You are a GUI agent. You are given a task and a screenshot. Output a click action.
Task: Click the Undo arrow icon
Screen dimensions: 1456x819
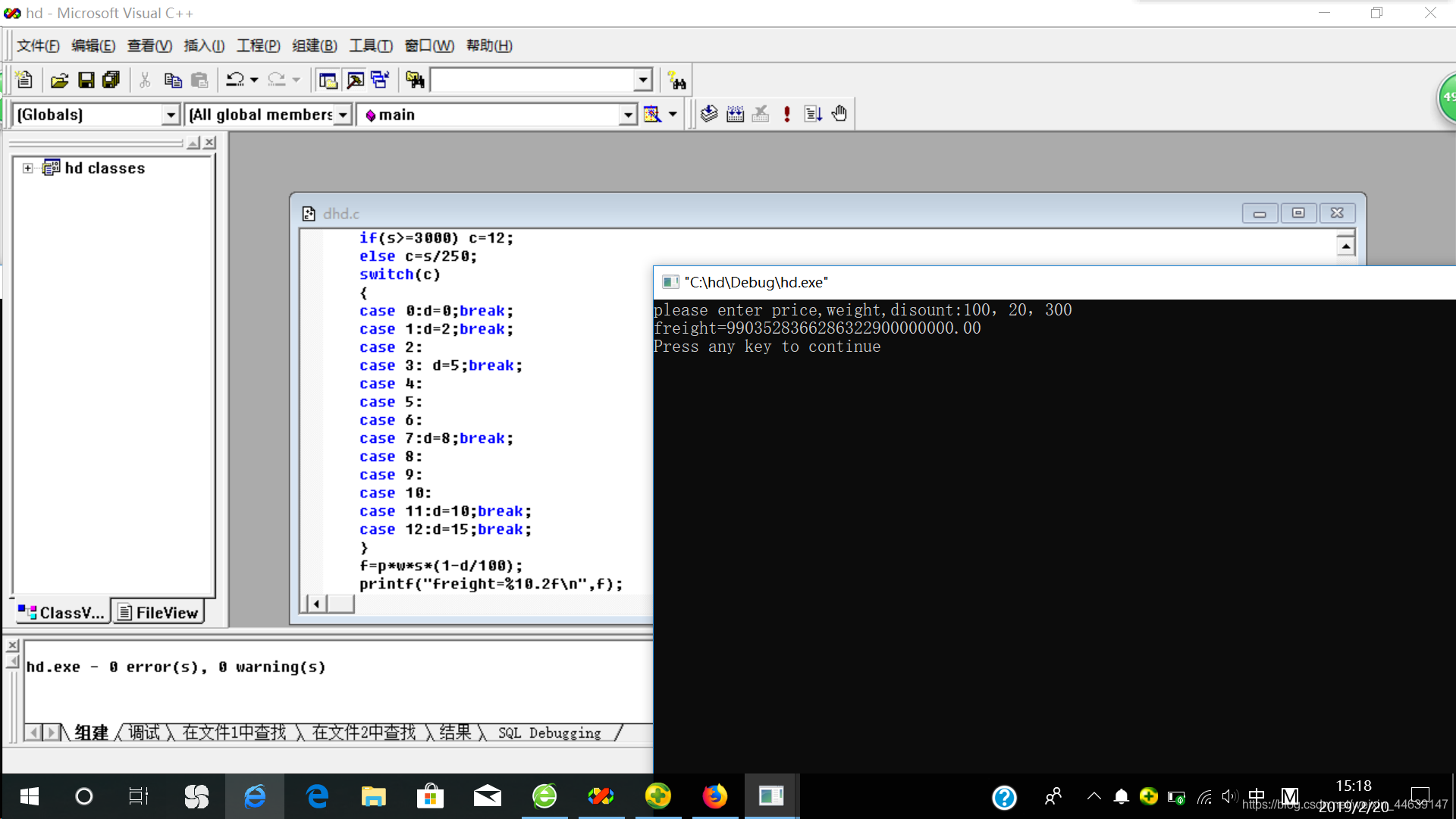(x=235, y=80)
